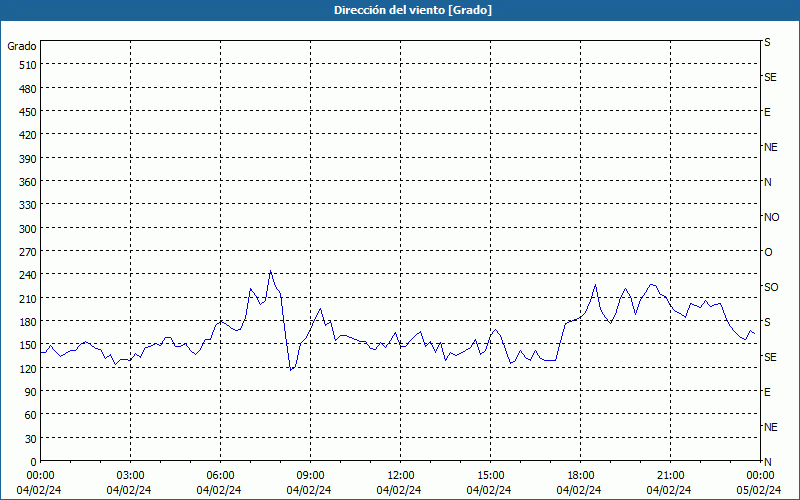
Task: Click the "Dirección del viento [Grado]" chart title
Action: point(413,10)
